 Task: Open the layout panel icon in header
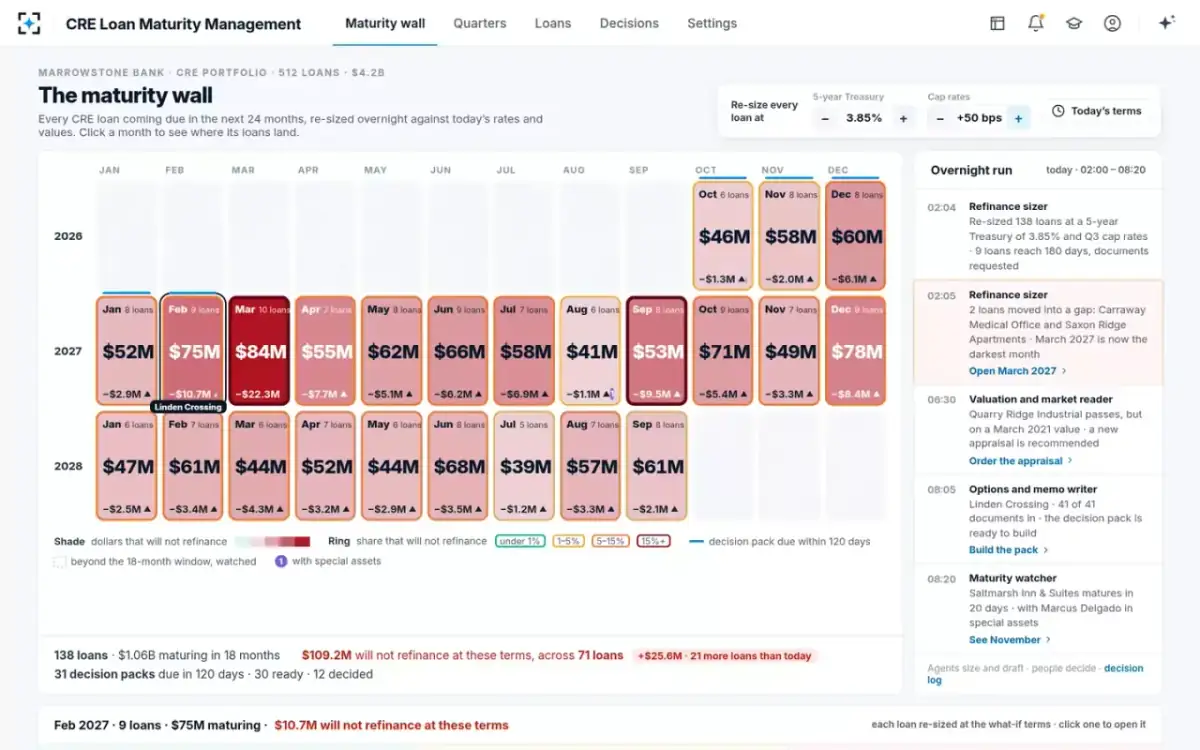click(997, 23)
